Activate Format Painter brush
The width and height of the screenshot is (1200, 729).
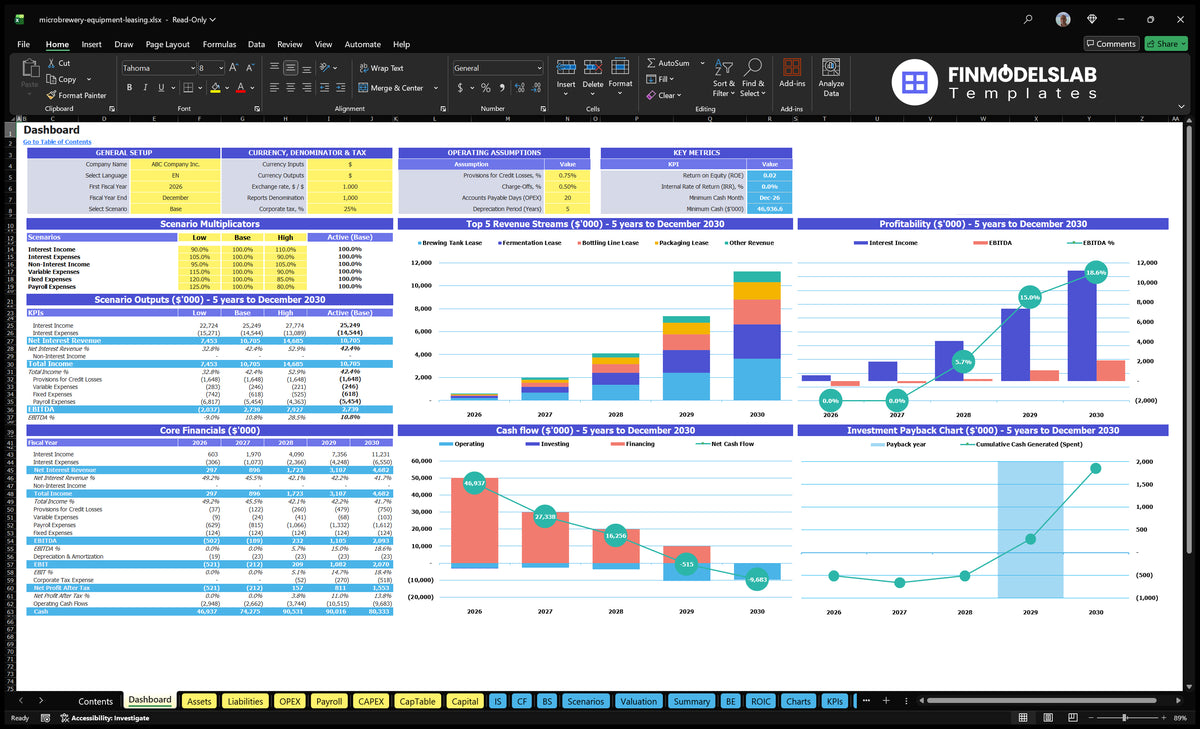[51, 95]
